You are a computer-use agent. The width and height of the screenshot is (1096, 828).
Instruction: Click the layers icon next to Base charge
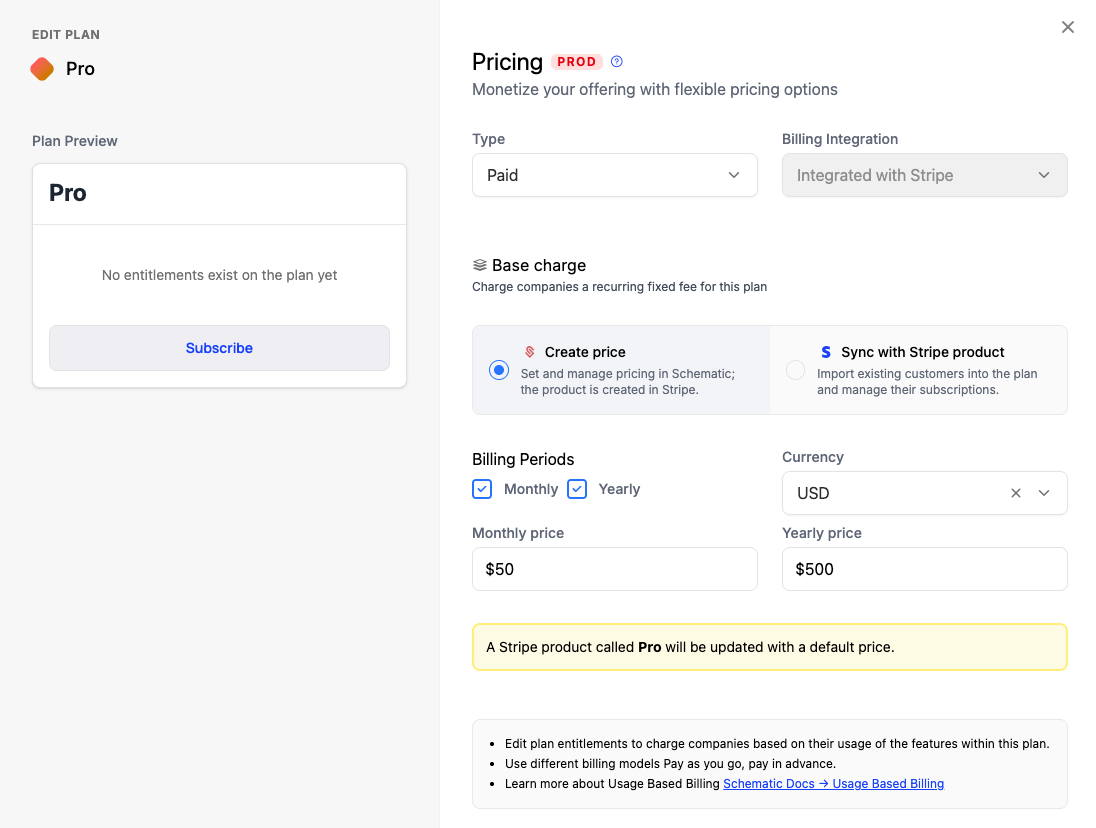[479, 264]
